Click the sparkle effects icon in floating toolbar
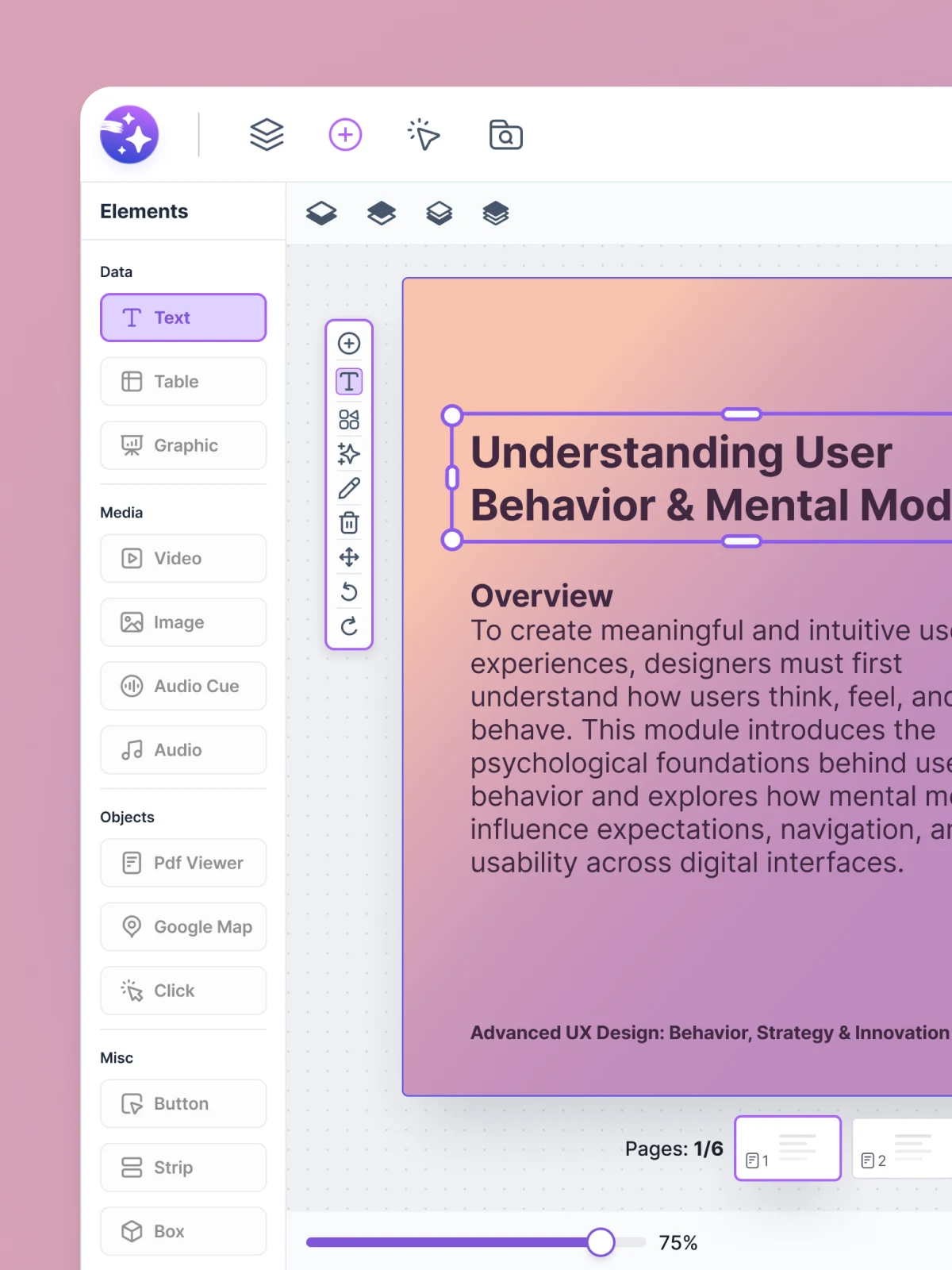This screenshot has width=952, height=1270. (x=349, y=454)
